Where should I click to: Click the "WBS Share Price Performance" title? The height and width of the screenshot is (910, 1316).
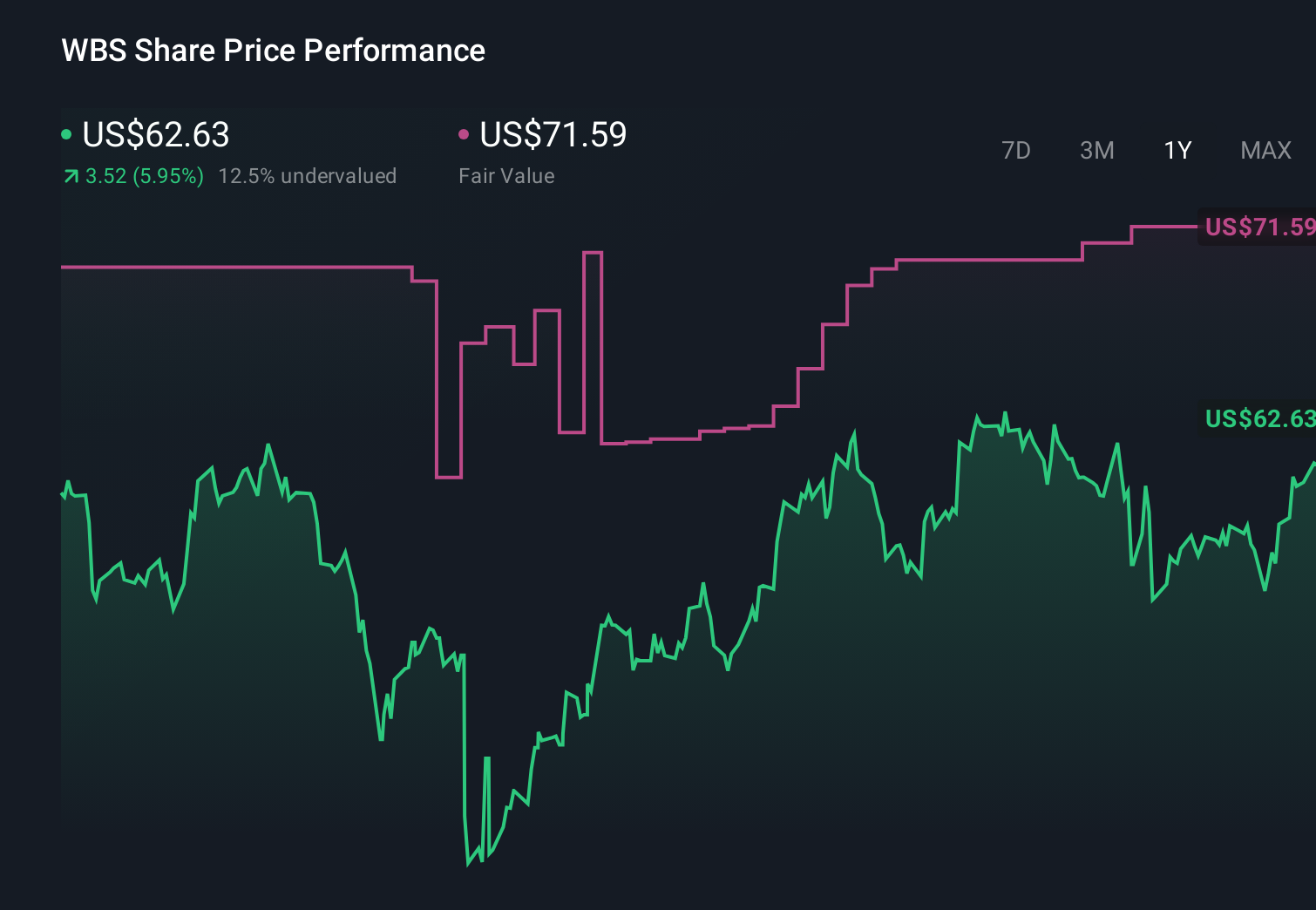pyautogui.click(x=273, y=51)
